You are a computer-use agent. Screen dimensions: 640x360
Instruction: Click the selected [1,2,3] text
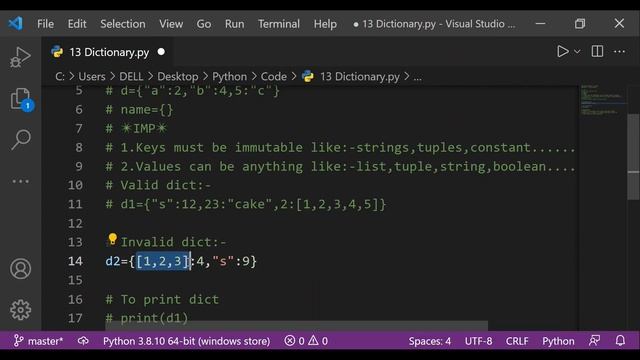coord(162,261)
